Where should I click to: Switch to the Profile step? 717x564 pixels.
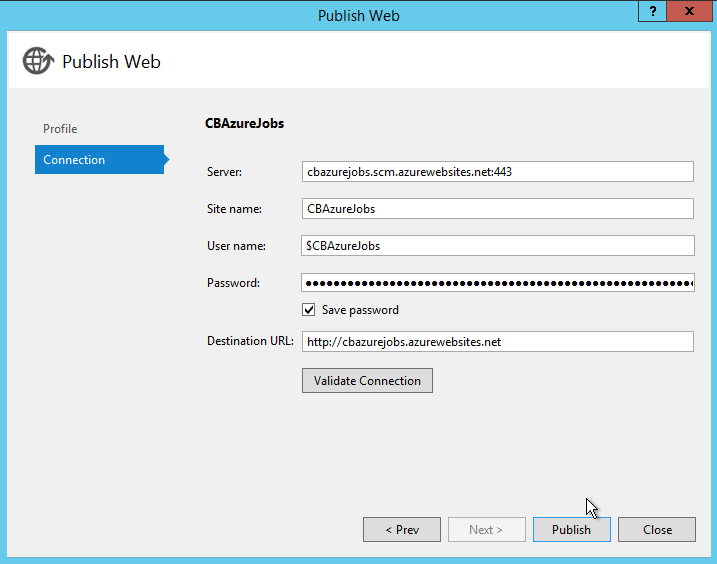(x=60, y=129)
